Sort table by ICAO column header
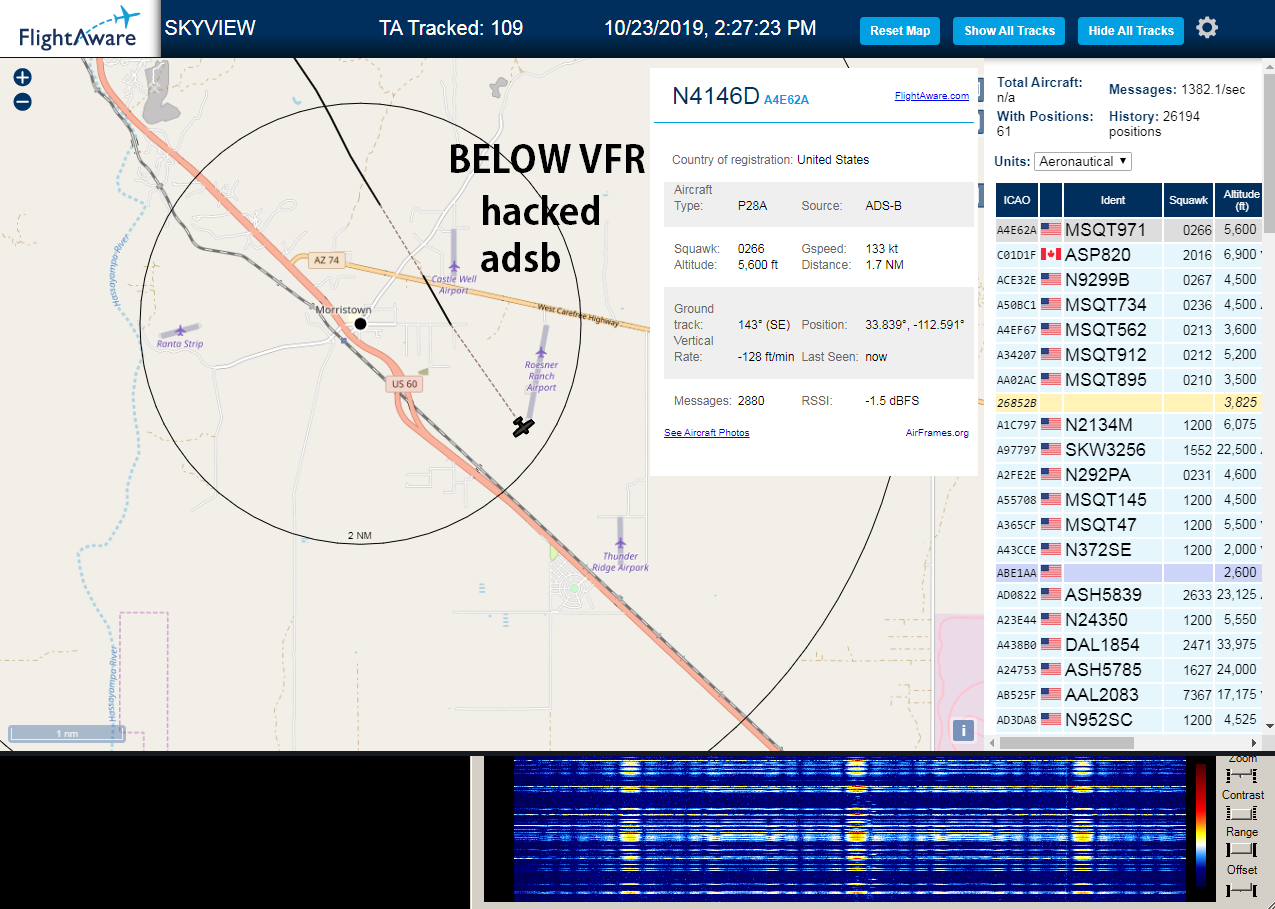Viewport: 1275px width, 909px height. (x=1017, y=200)
